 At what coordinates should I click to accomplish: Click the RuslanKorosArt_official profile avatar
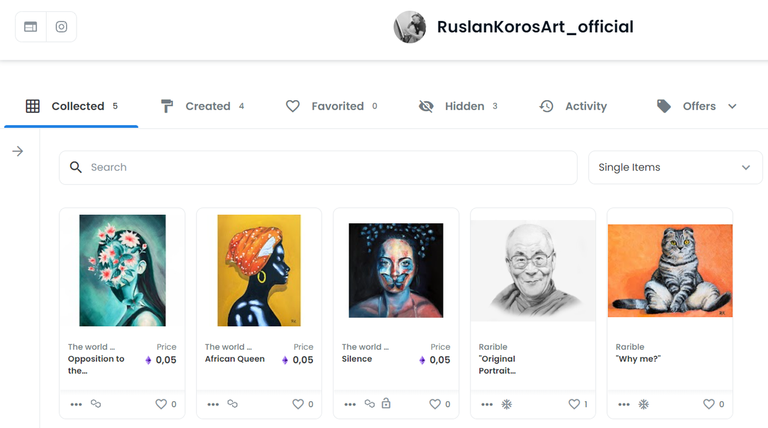[409, 27]
